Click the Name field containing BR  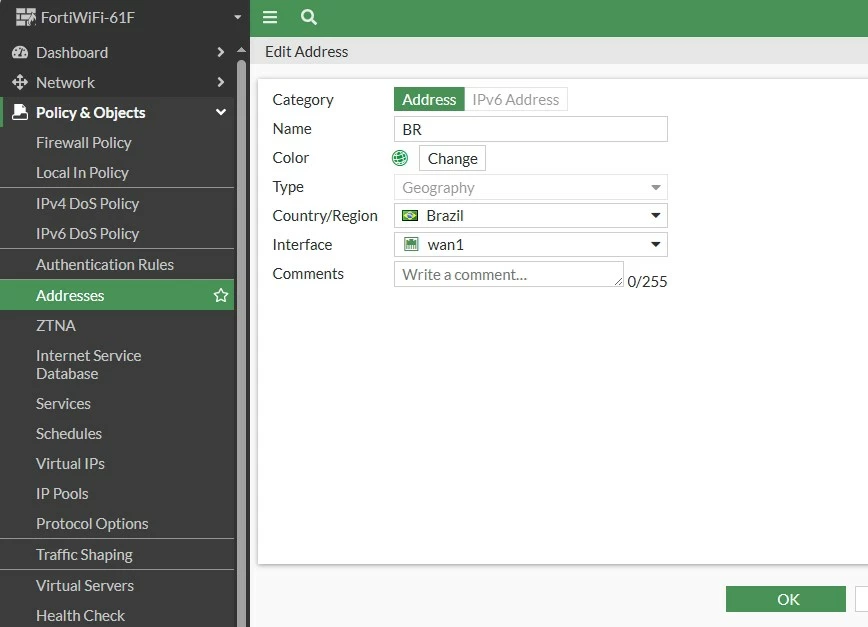tap(531, 129)
